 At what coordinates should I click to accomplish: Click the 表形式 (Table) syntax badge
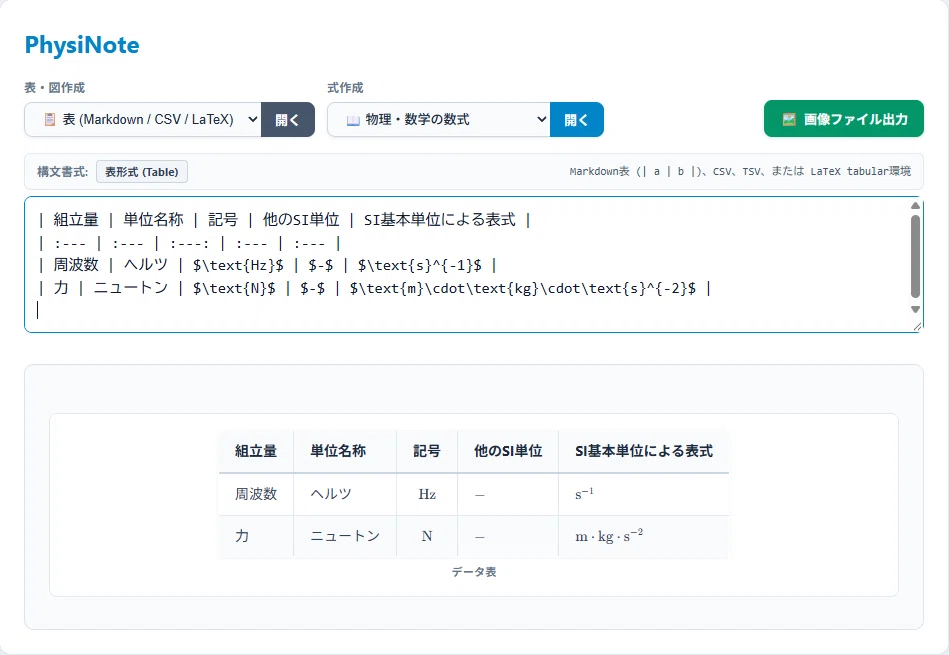[x=142, y=171]
